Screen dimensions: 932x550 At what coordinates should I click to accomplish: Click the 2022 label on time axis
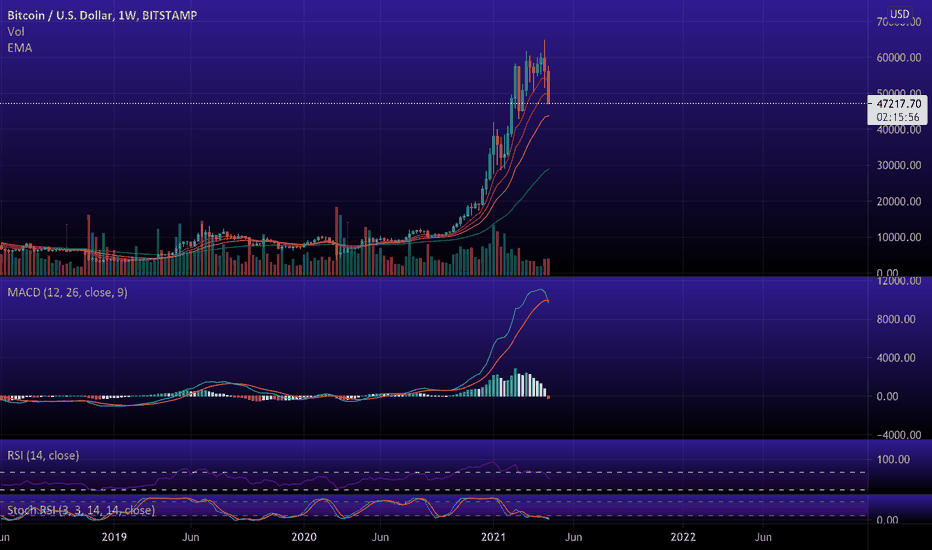tap(683, 537)
